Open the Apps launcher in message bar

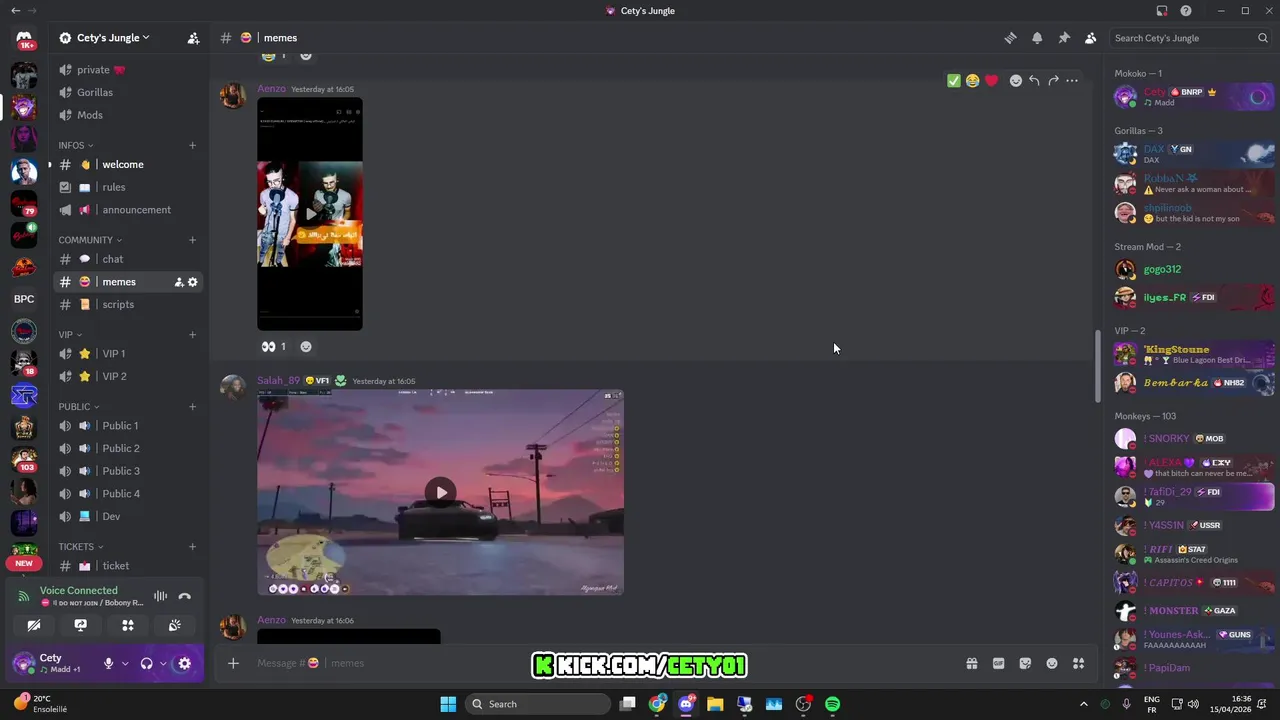[x=1079, y=663]
